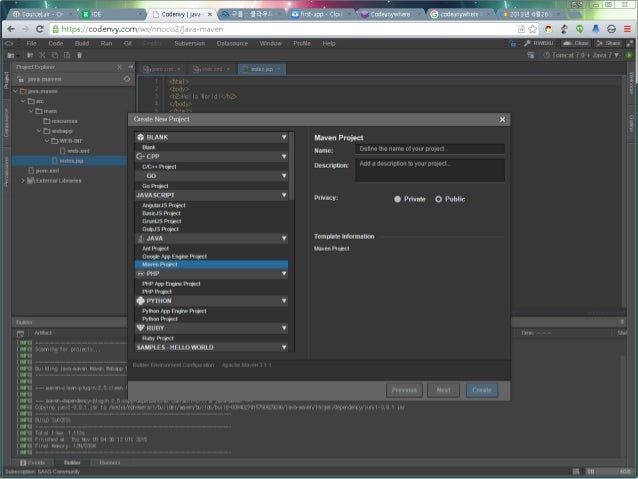Screen dimensions: 638x479
Task: Click the Python category icon
Action: pos(141,300)
